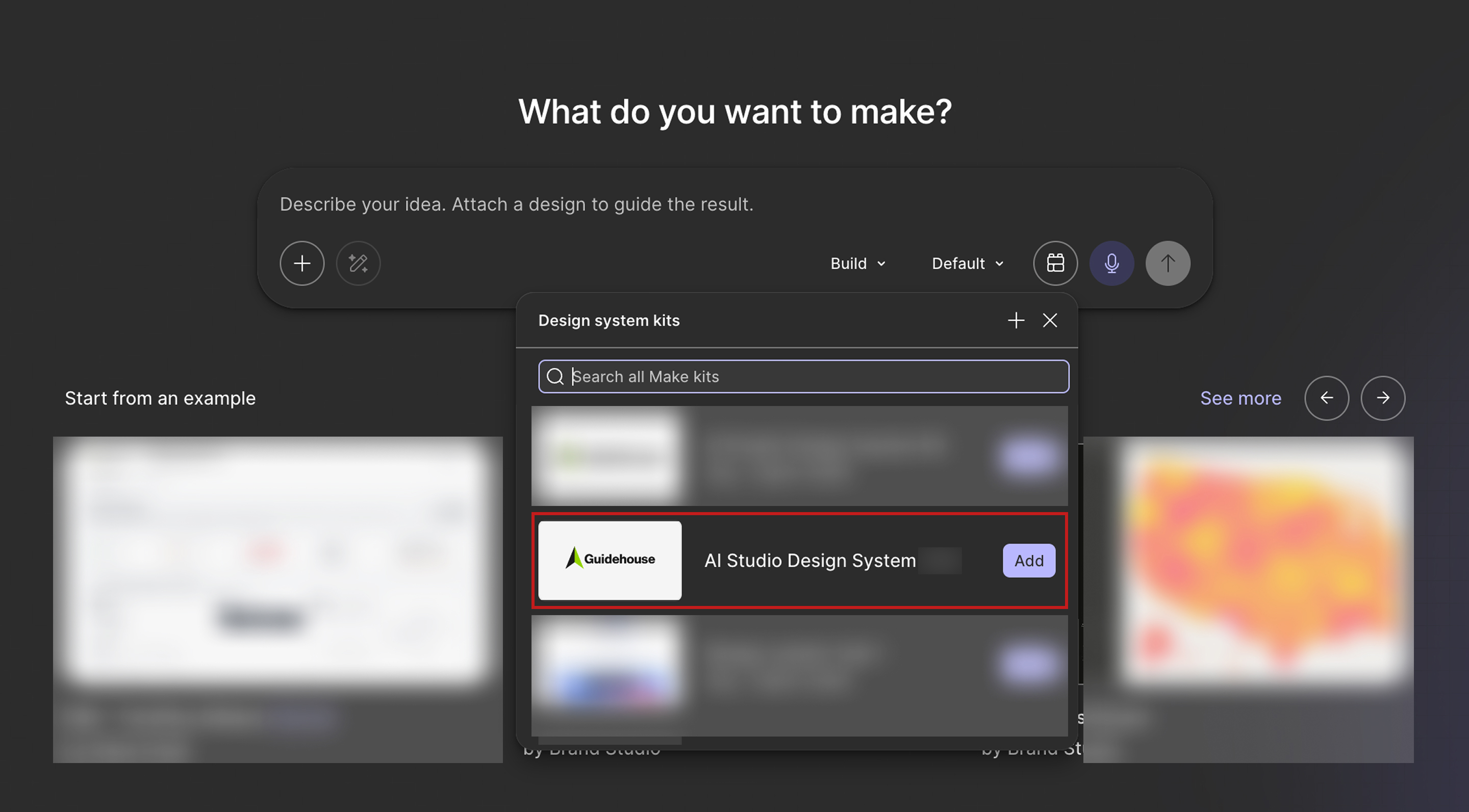Submit the prompt with the up arrow button
Image resolution: width=1469 pixels, height=812 pixels.
click(x=1168, y=263)
